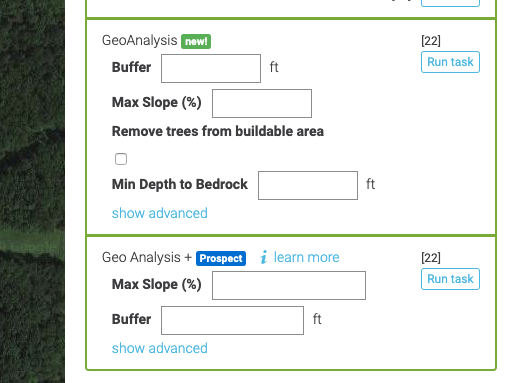This screenshot has height=383, width=505.
Task: Expand show advanced under GeoAnalysis section
Action: (160, 213)
